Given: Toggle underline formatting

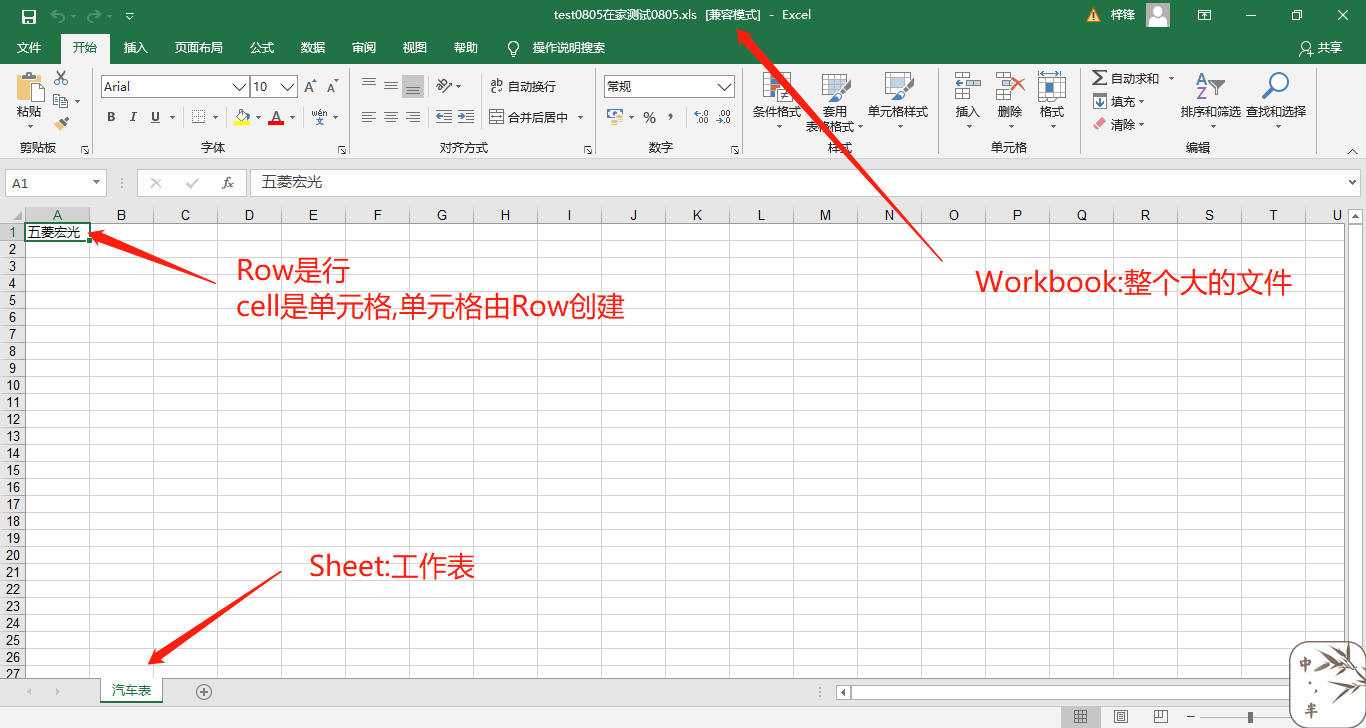Looking at the screenshot, I should 155,117.
